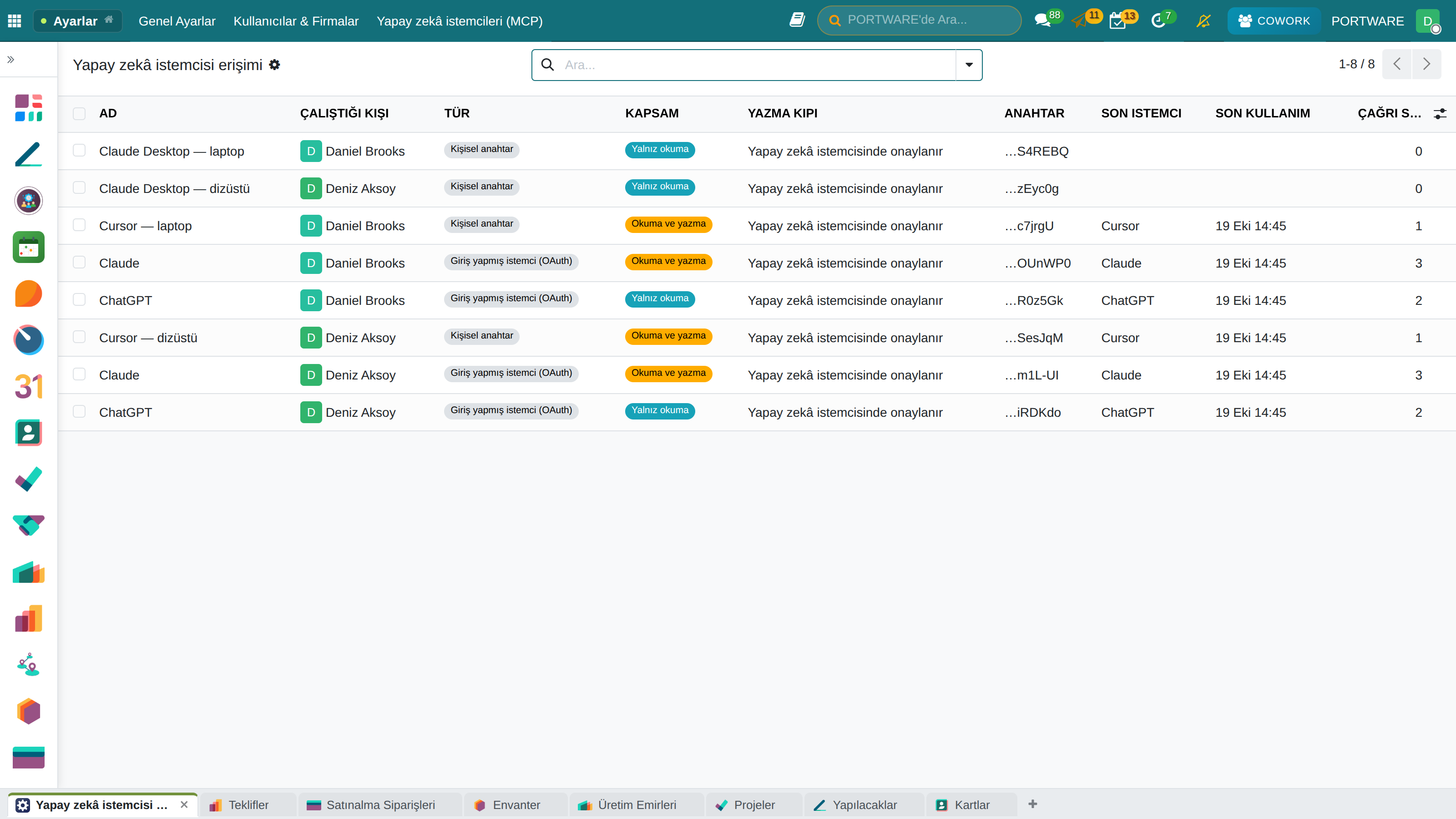Open the number 31 calendar app in sidebar
Screen dimensions: 1456x819
point(28,387)
